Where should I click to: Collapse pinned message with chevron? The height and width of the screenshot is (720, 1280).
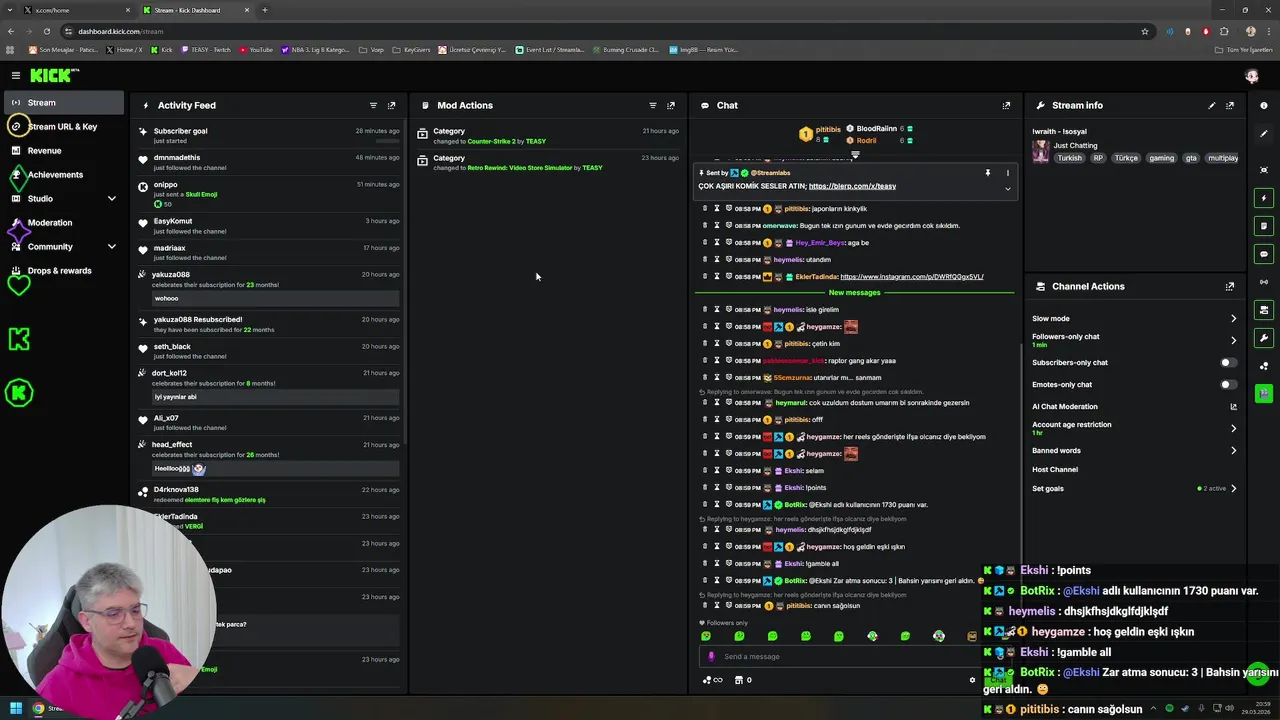coord(1007,188)
